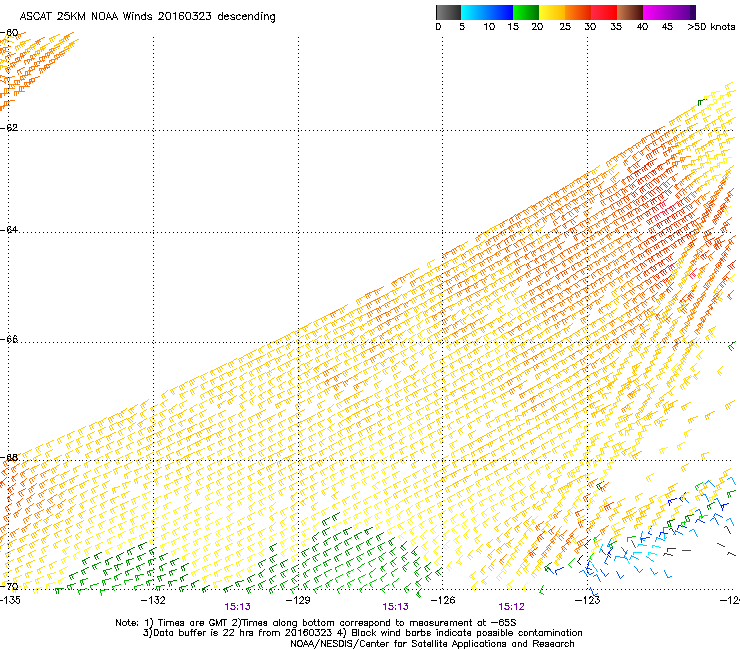Pick the brown 35-40 knots legend swatch
Viewport: 740px width, 650px height.
630,12
